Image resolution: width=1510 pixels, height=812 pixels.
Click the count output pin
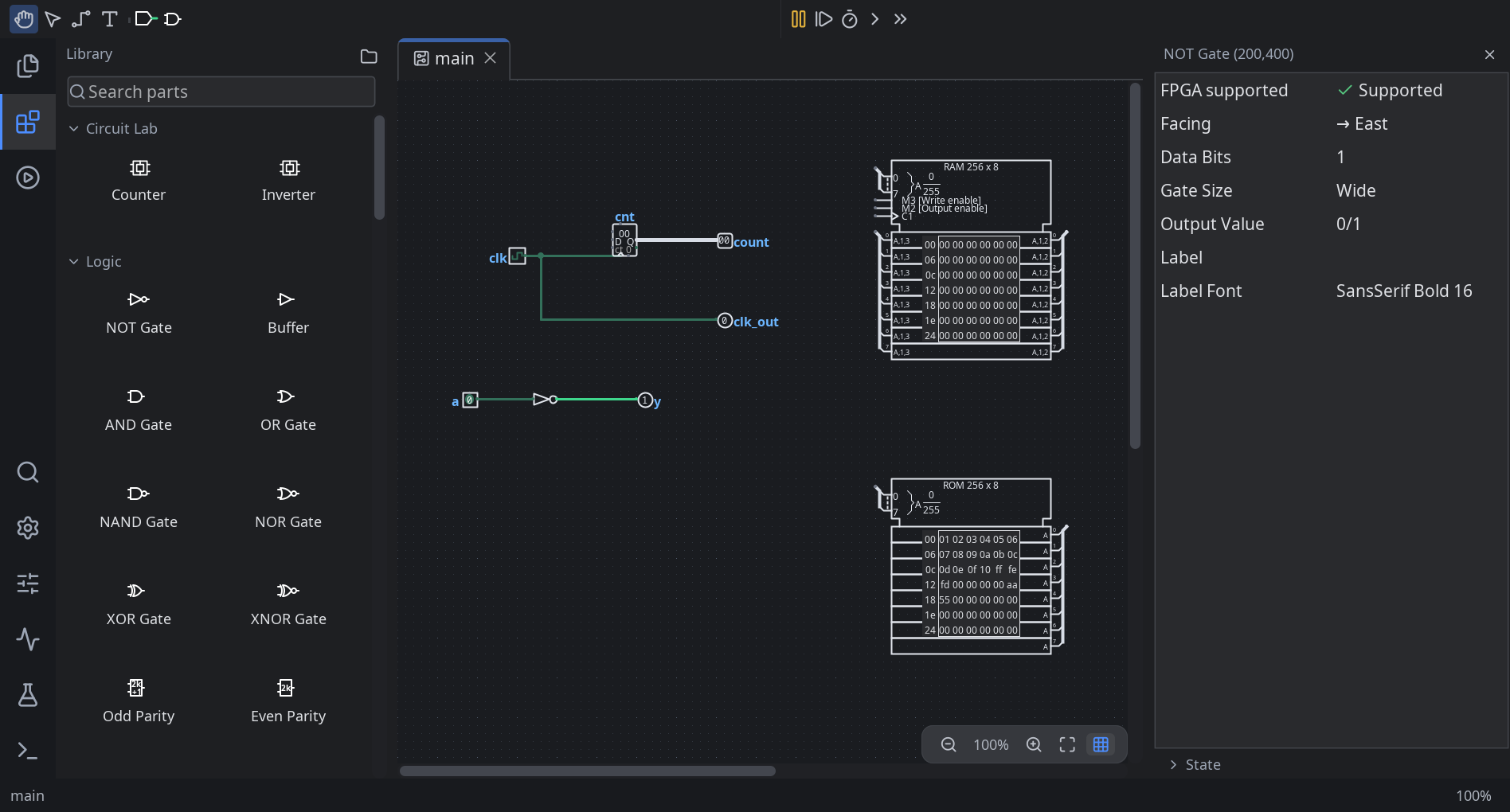click(x=725, y=240)
